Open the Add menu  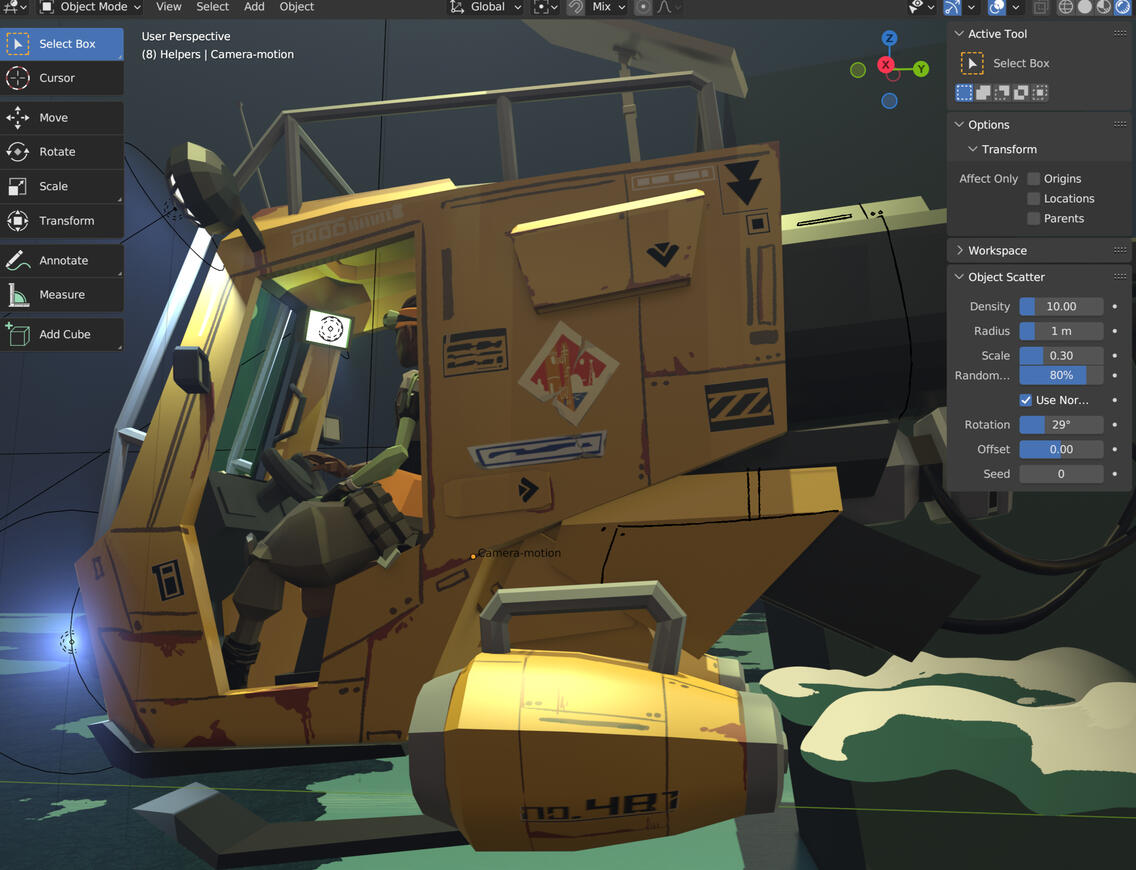coord(254,7)
